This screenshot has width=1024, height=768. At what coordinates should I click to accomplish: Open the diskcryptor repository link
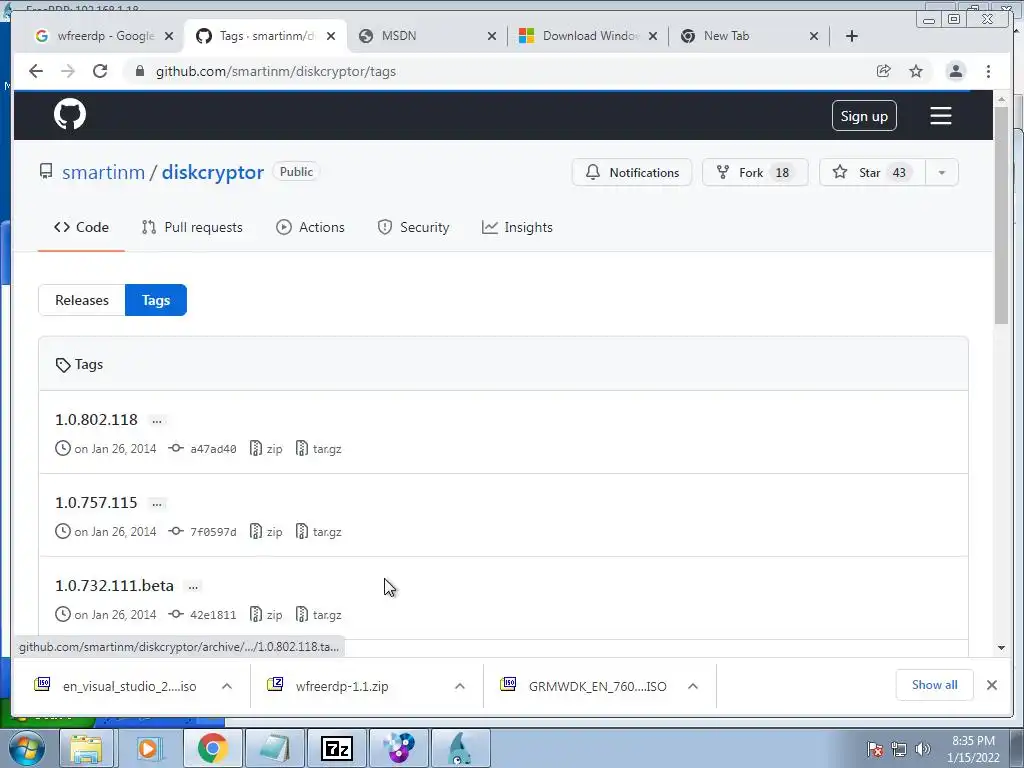pos(213,172)
